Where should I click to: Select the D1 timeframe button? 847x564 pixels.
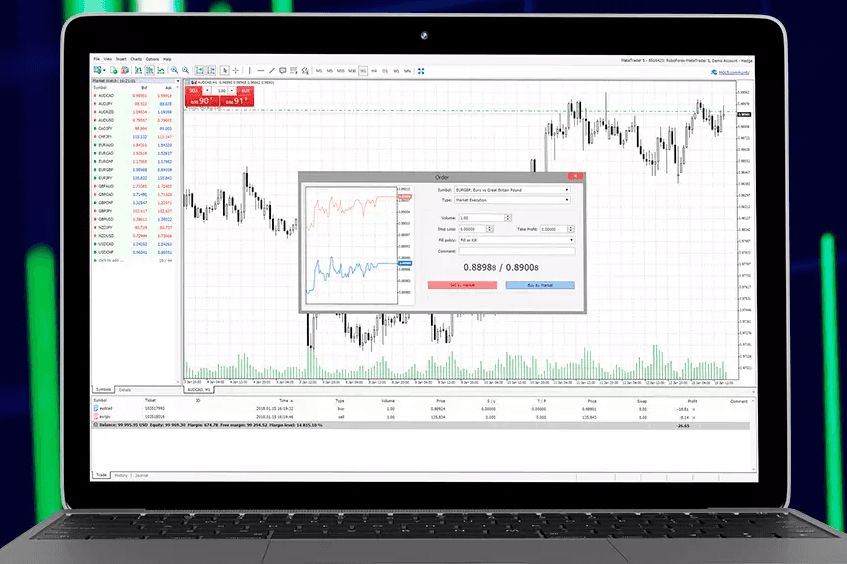pos(385,71)
